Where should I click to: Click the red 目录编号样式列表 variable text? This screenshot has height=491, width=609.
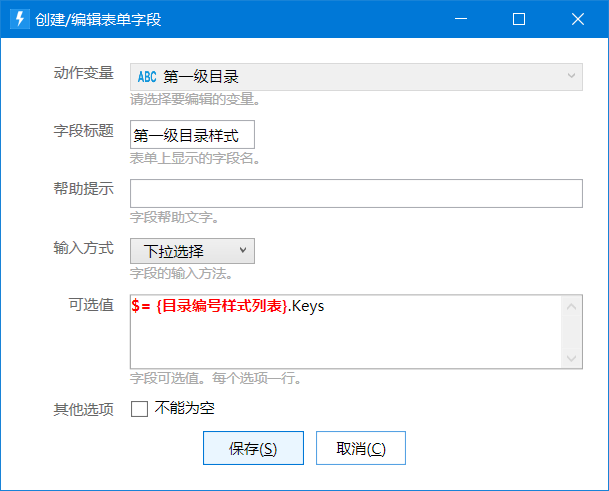tap(222, 306)
